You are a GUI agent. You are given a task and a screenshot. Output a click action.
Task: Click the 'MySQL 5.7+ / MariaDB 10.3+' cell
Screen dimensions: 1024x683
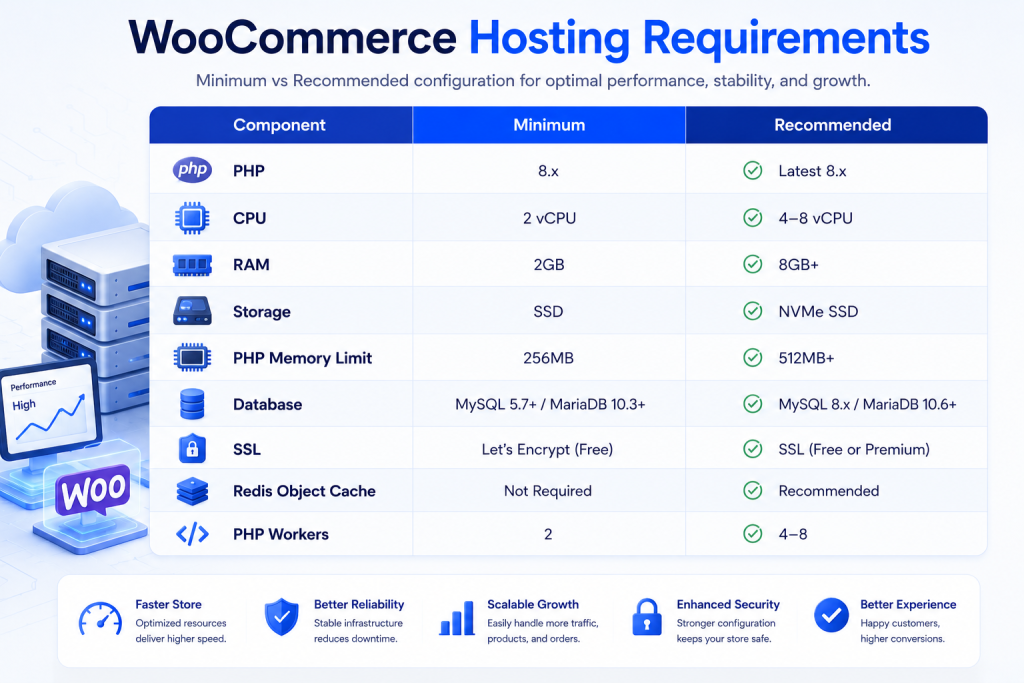pos(550,404)
